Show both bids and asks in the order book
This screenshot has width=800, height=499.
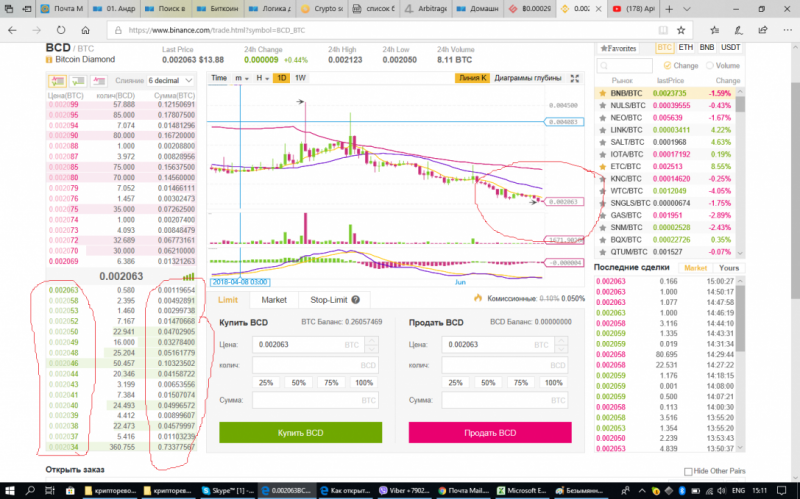point(57,81)
